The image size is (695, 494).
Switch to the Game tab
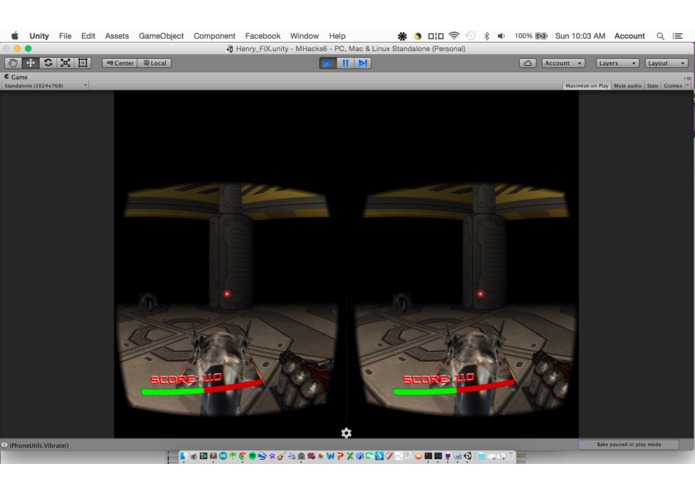click(16, 77)
